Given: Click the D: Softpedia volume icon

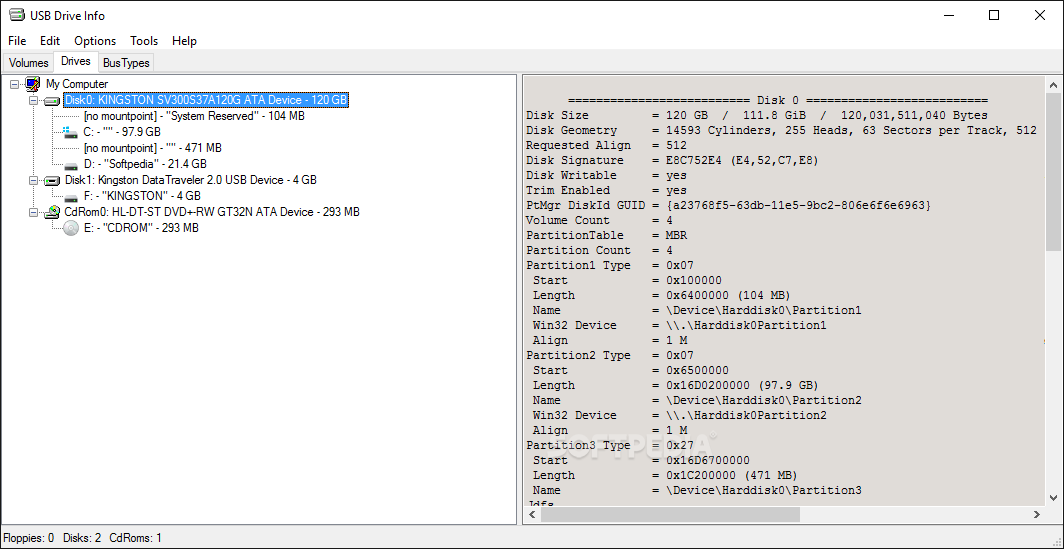Looking at the screenshot, I should 71,164.
